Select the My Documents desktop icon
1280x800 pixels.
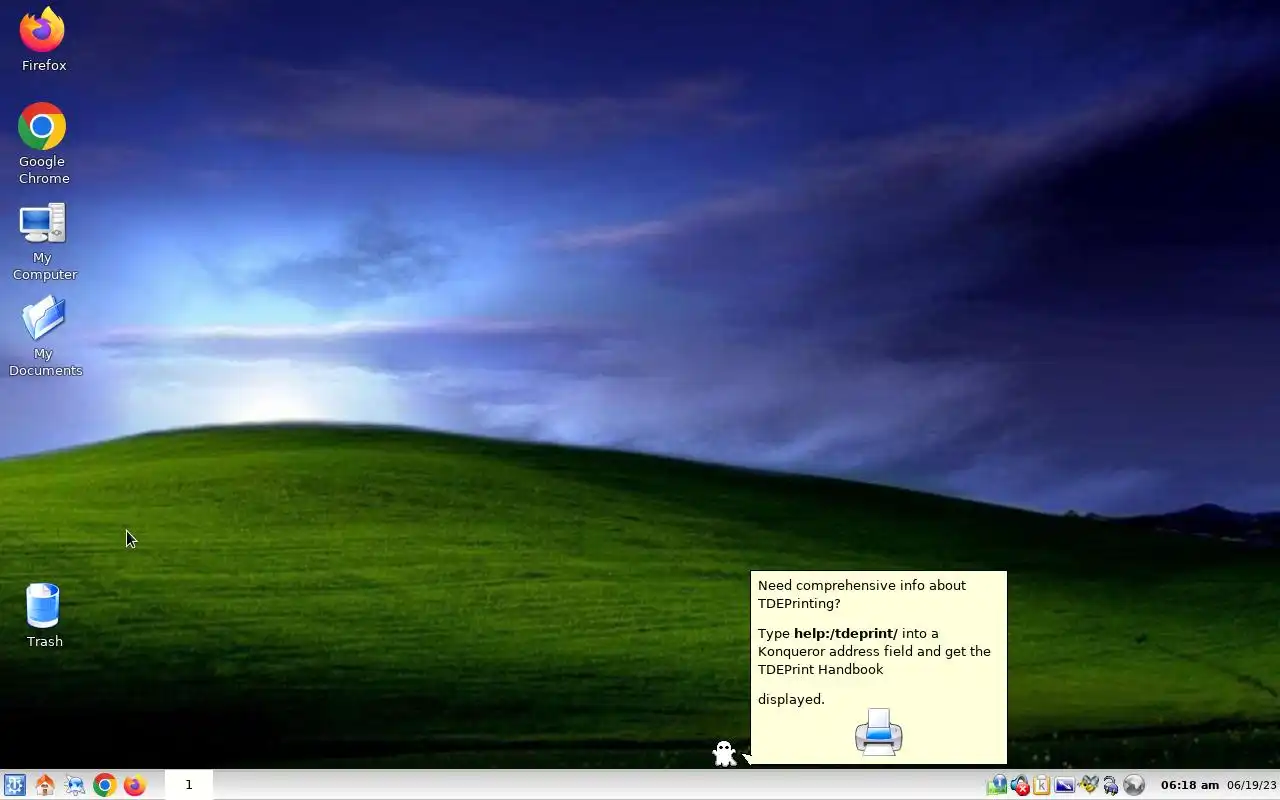(x=44, y=337)
